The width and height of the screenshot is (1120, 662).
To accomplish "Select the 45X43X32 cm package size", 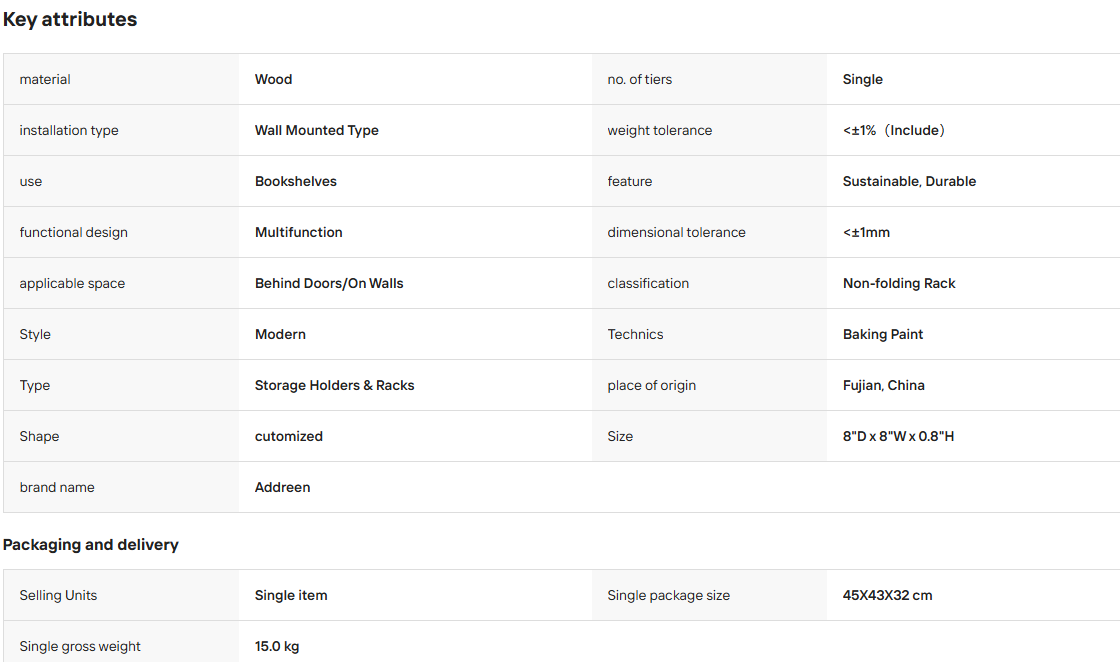I will pos(887,596).
